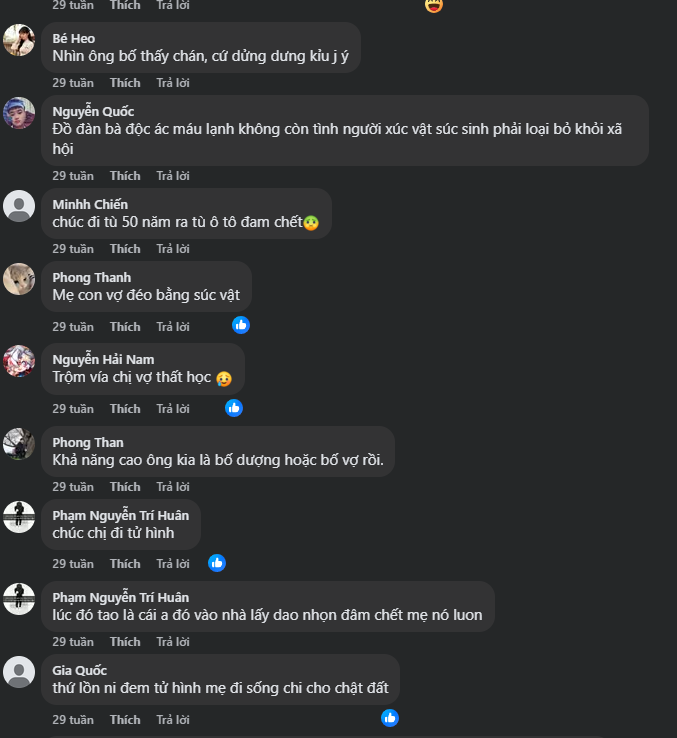677x738 pixels.
Task: Click the like reaction icon on Phong Thanh's comment
Action: [x=241, y=325]
